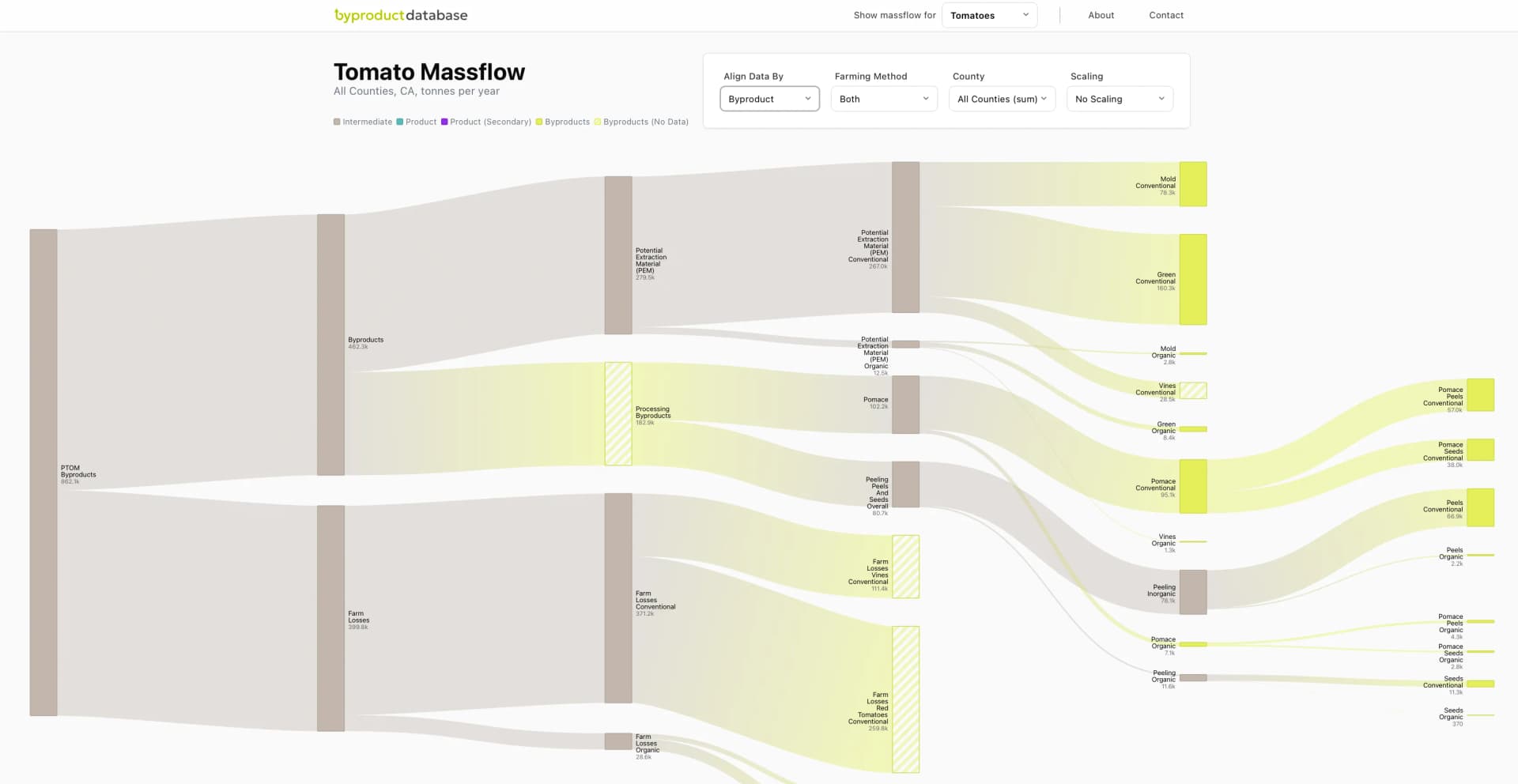Select the Mold Conventional node
This screenshot has height=784, width=1518.
pos(1193,183)
